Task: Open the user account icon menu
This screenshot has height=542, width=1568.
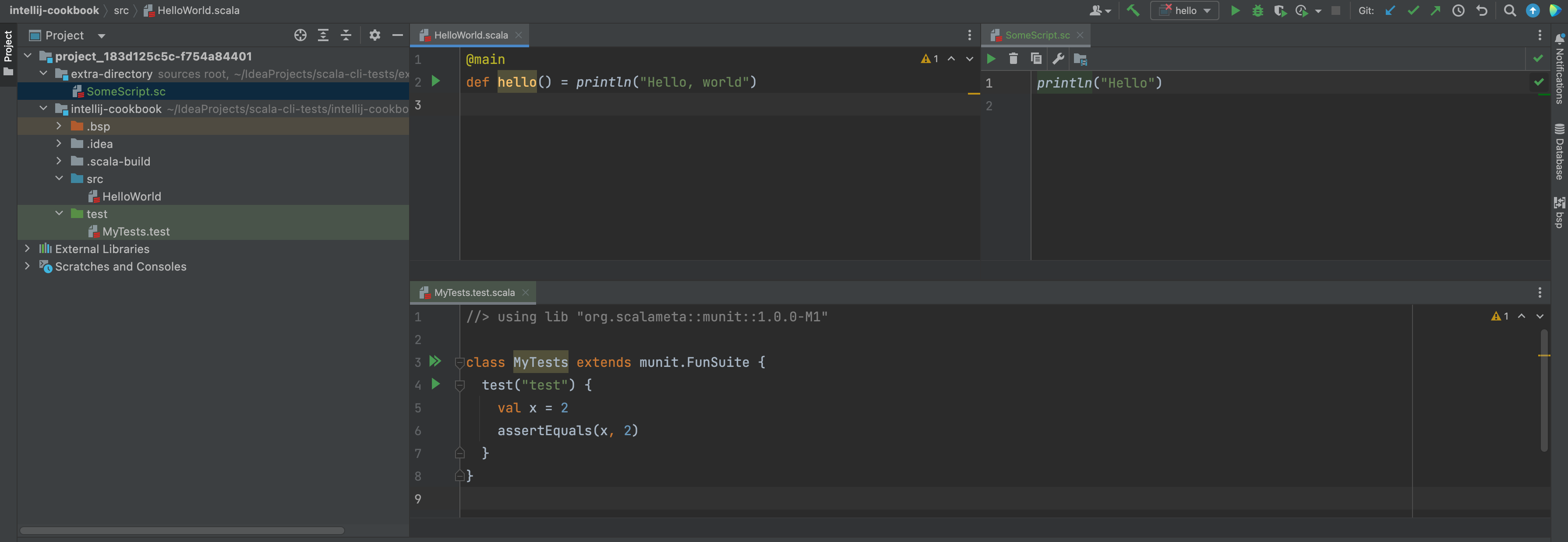Action: pyautogui.click(x=1099, y=11)
